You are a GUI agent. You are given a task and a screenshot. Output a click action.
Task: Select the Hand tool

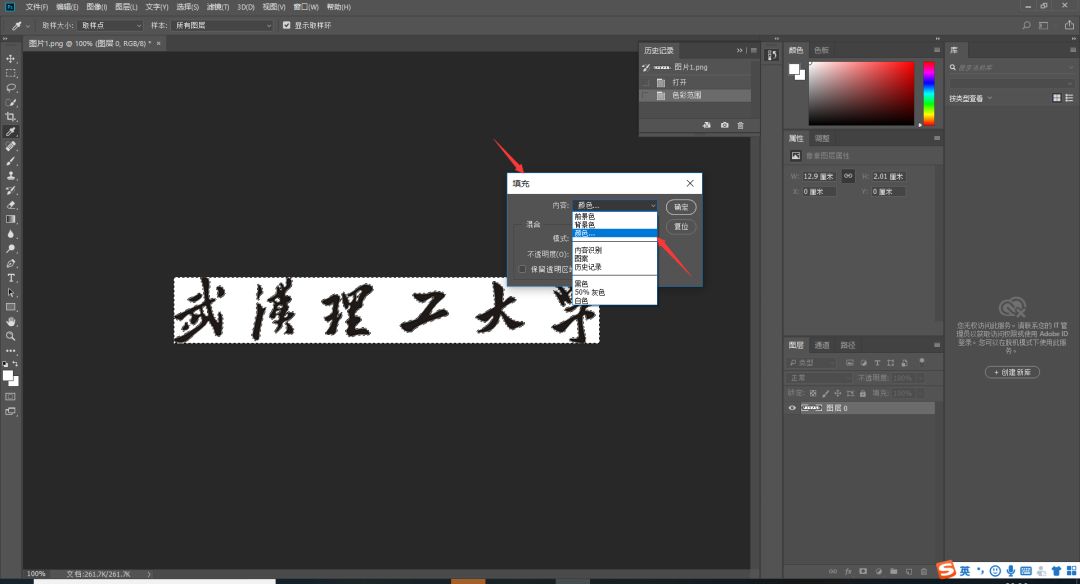pyautogui.click(x=10, y=322)
